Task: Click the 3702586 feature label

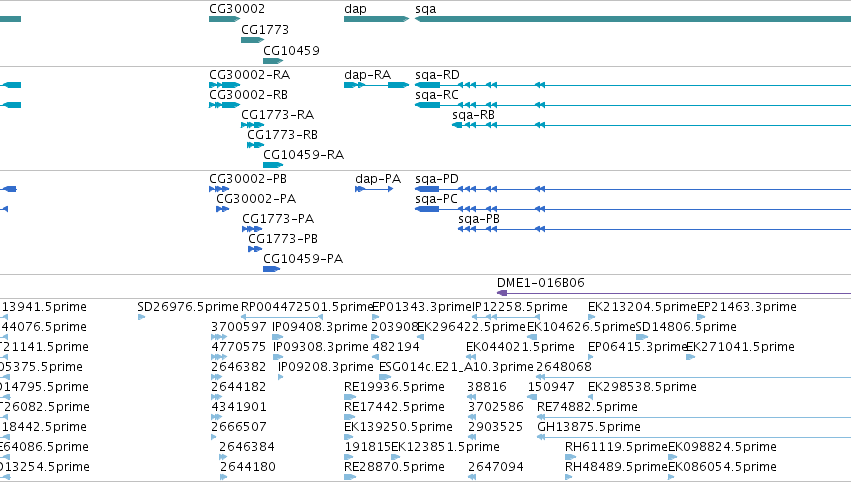Action: point(496,407)
